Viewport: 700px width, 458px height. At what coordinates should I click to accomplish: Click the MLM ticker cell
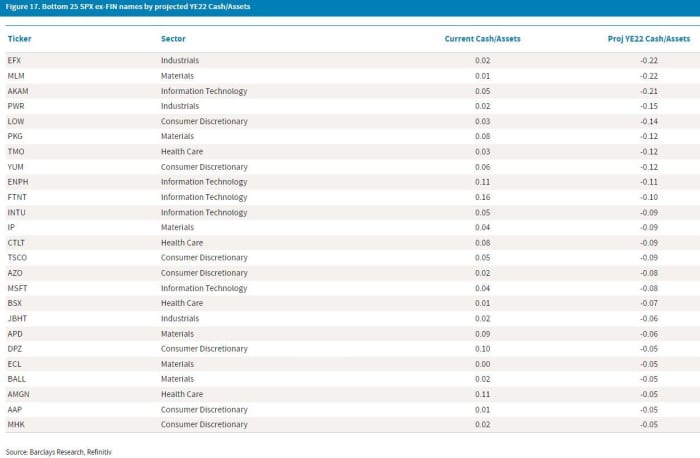point(16,76)
